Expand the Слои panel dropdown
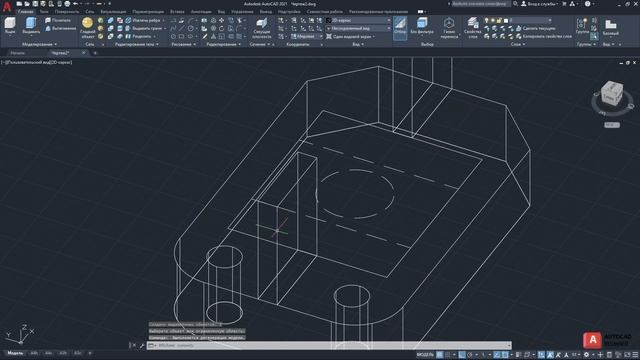 (518, 44)
